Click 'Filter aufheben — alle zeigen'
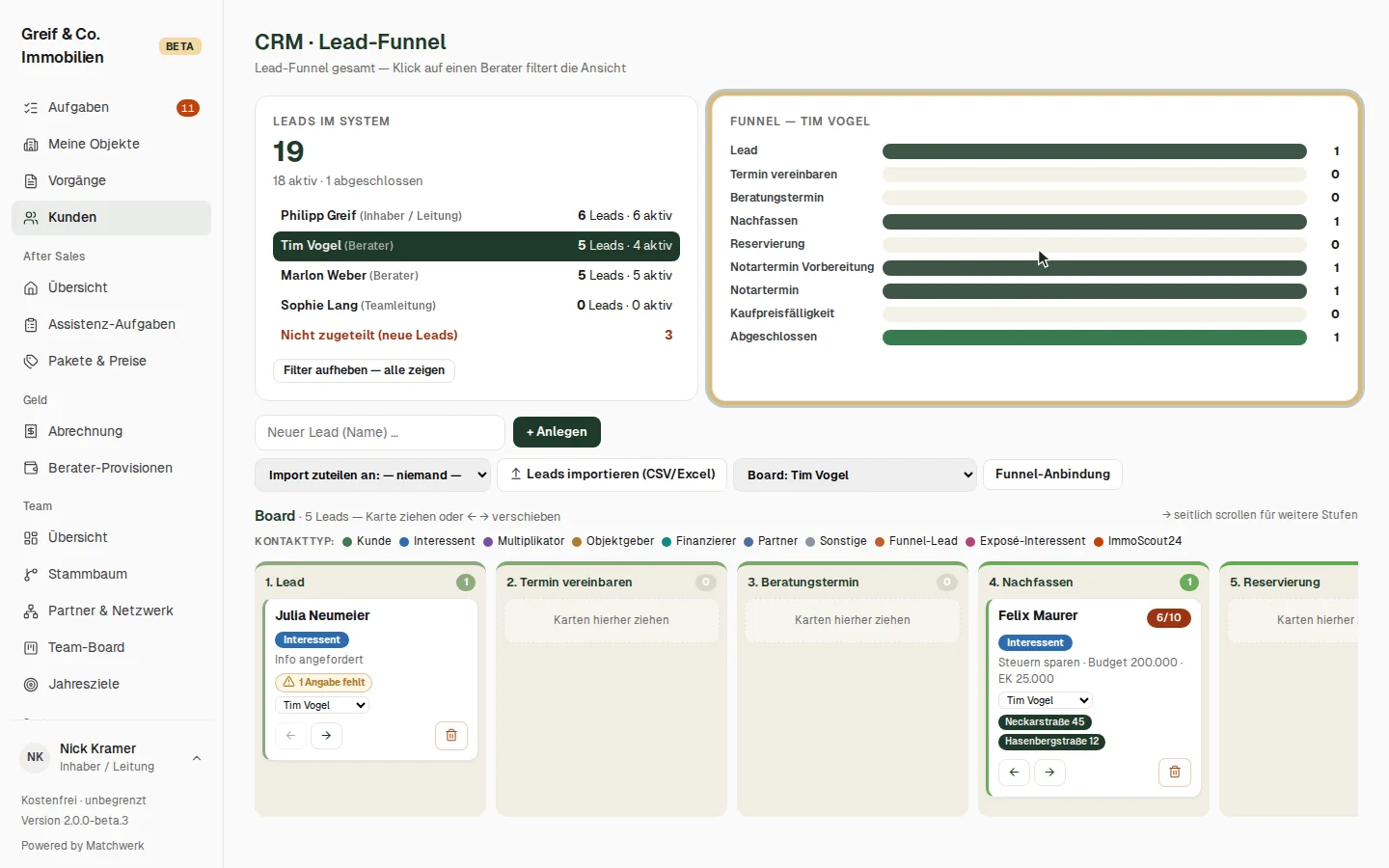The image size is (1389, 868). (364, 370)
